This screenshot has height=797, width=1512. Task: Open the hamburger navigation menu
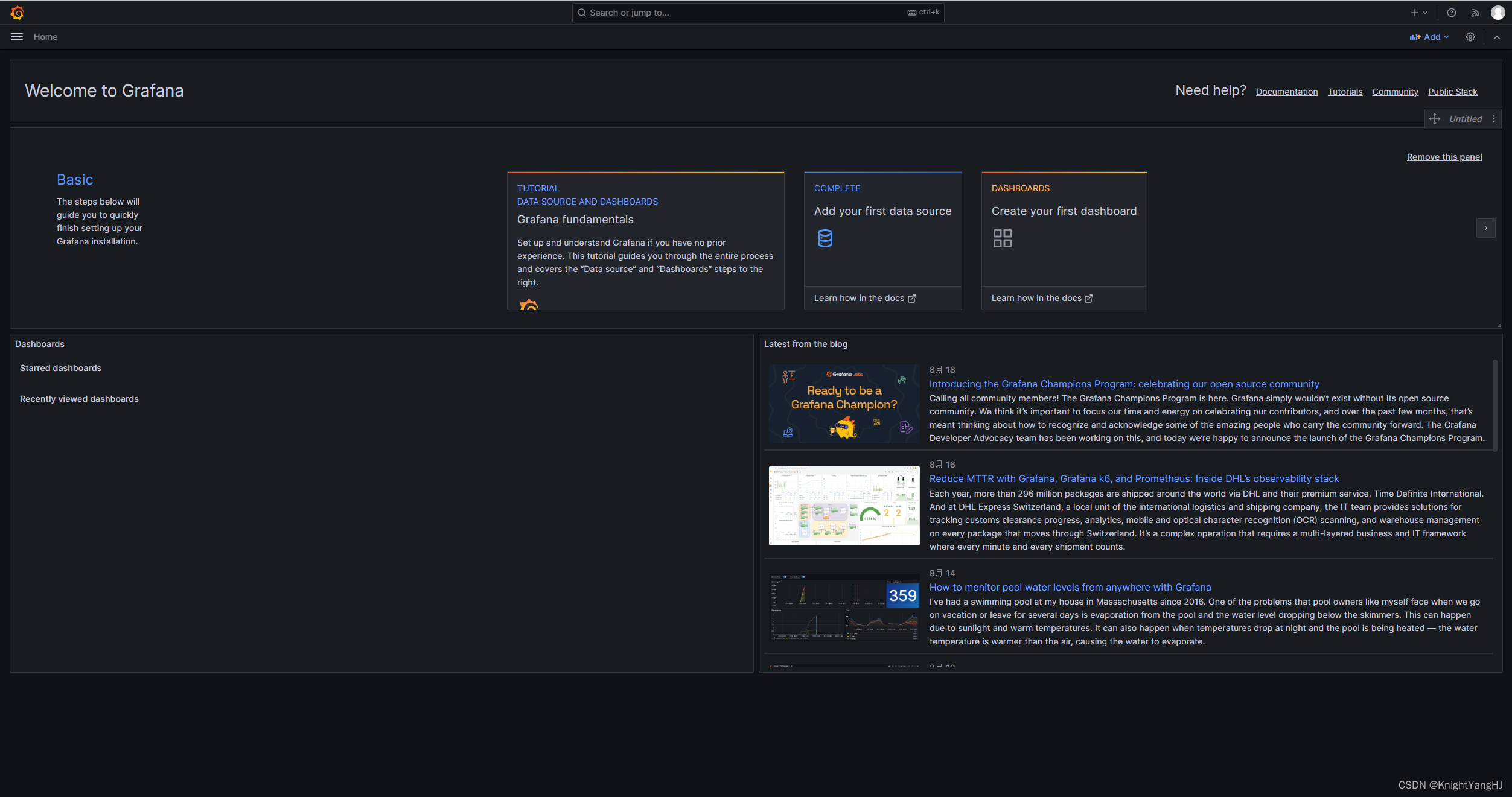tap(17, 37)
